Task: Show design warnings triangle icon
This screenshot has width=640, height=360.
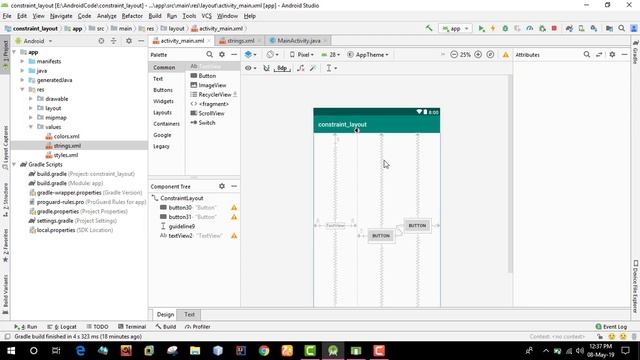Action: 505,55
